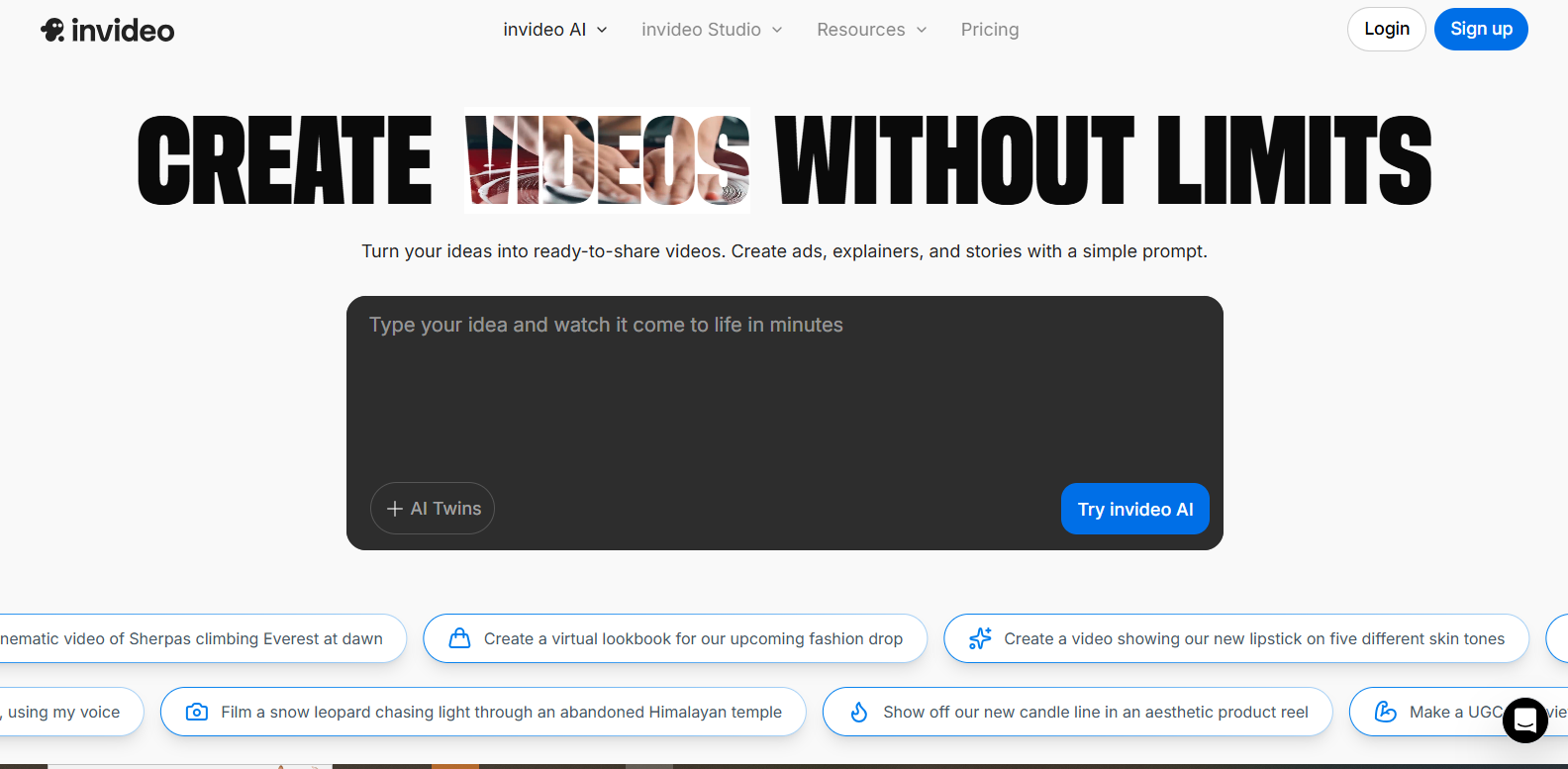This screenshot has height=769, width=1568.
Task: Click the camera icon on snow leopard prompt
Action: [x=197, y=712]
